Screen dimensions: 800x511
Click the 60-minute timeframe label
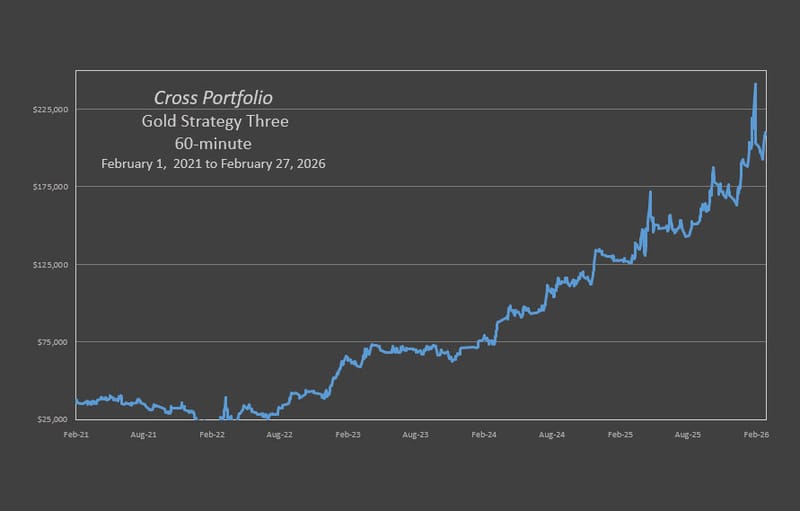(x=213, y=144)
